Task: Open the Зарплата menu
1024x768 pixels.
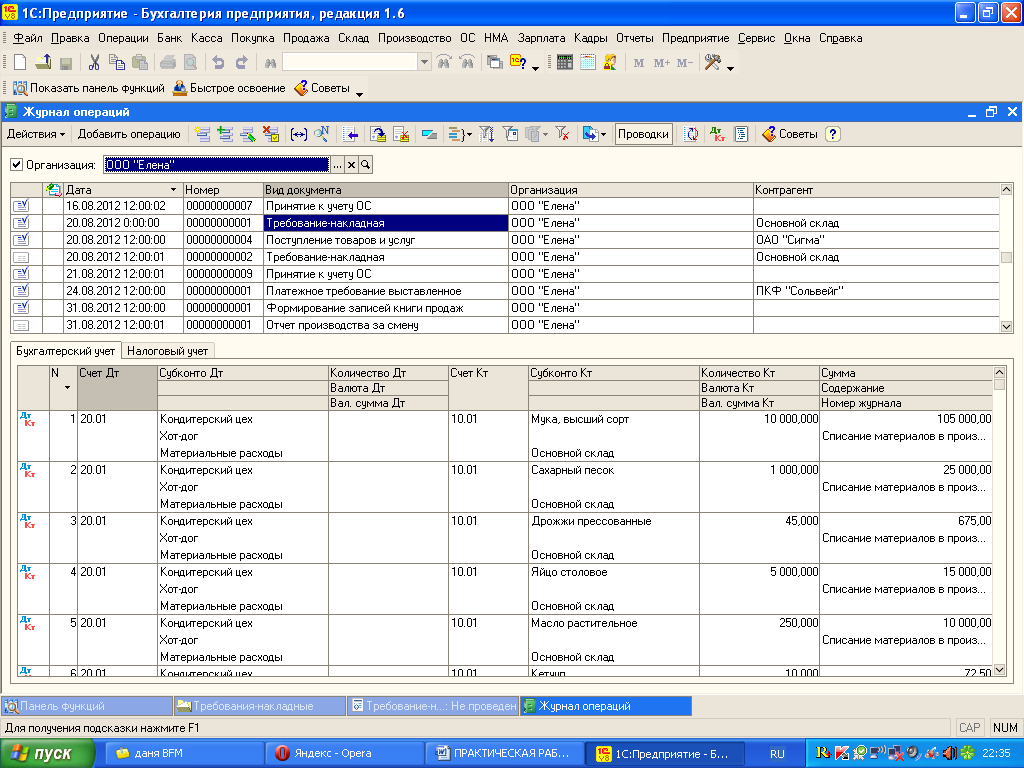Action: click(x=541, y=38)
